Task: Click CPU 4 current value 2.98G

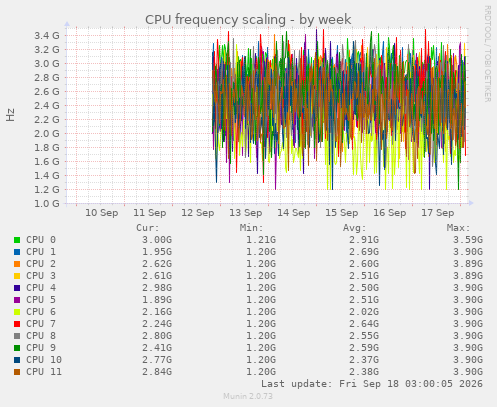Action: [x=157, y=288]
